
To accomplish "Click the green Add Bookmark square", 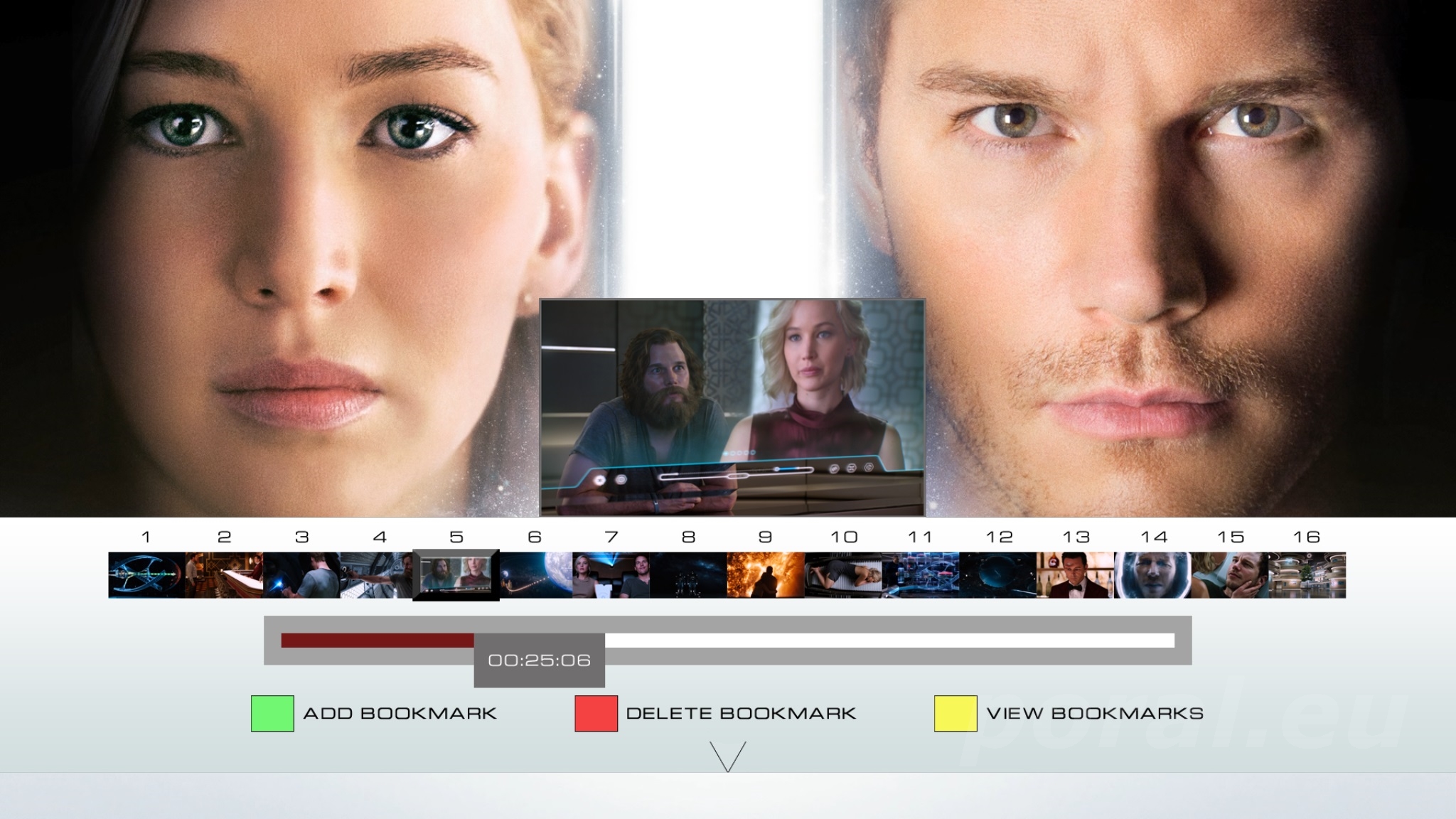I will pyautogui.click(x=272, y=713).
